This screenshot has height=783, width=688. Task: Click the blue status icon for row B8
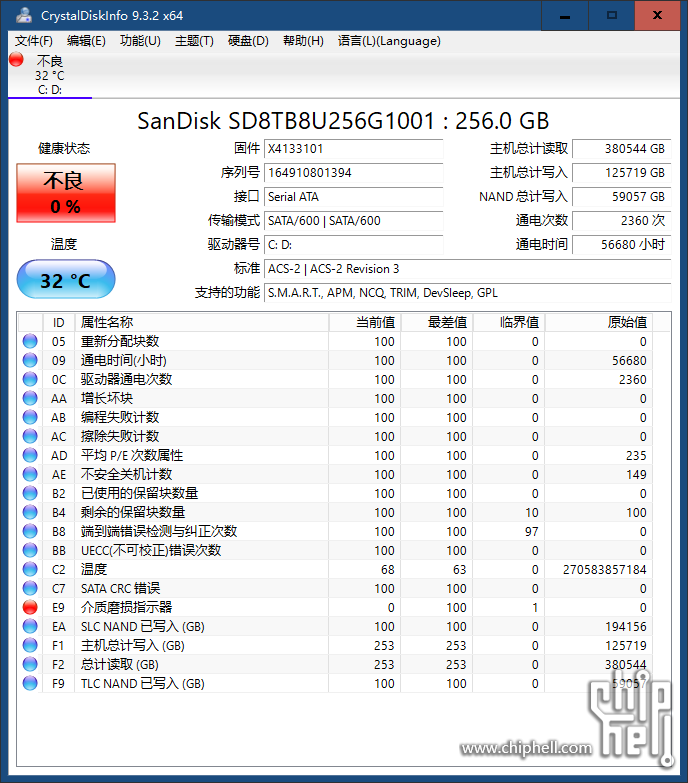(30, 531)
